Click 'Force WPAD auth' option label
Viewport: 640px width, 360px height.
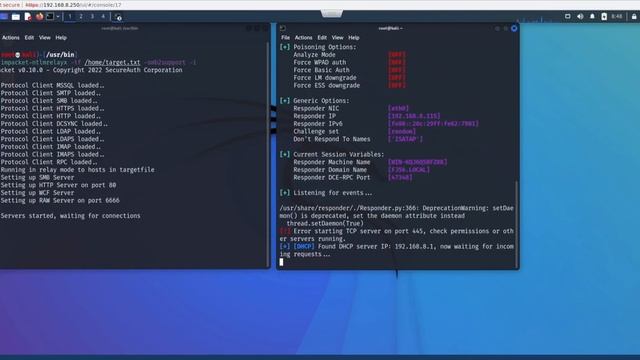tap(320, 62)
